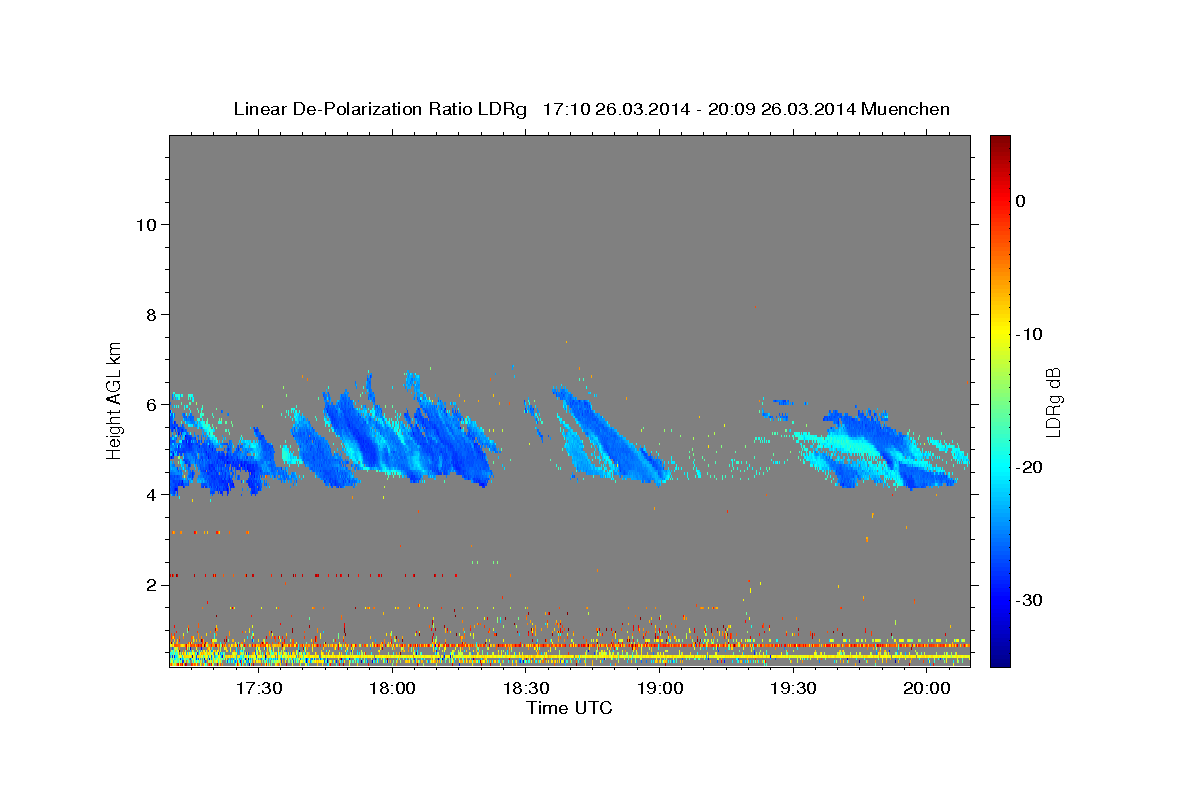Image resolution: width=1200 pixels, height=800 pixels.
Task: Click the 'Time UTC' axis label
Action: [569, 708]
